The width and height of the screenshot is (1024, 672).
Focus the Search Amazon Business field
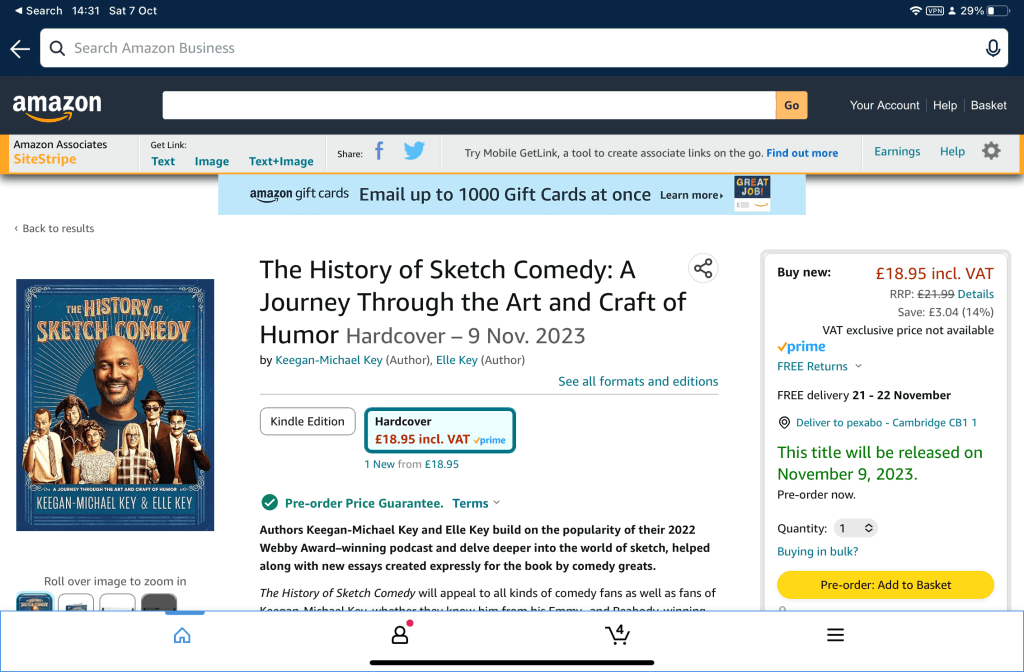coord(524,48)
